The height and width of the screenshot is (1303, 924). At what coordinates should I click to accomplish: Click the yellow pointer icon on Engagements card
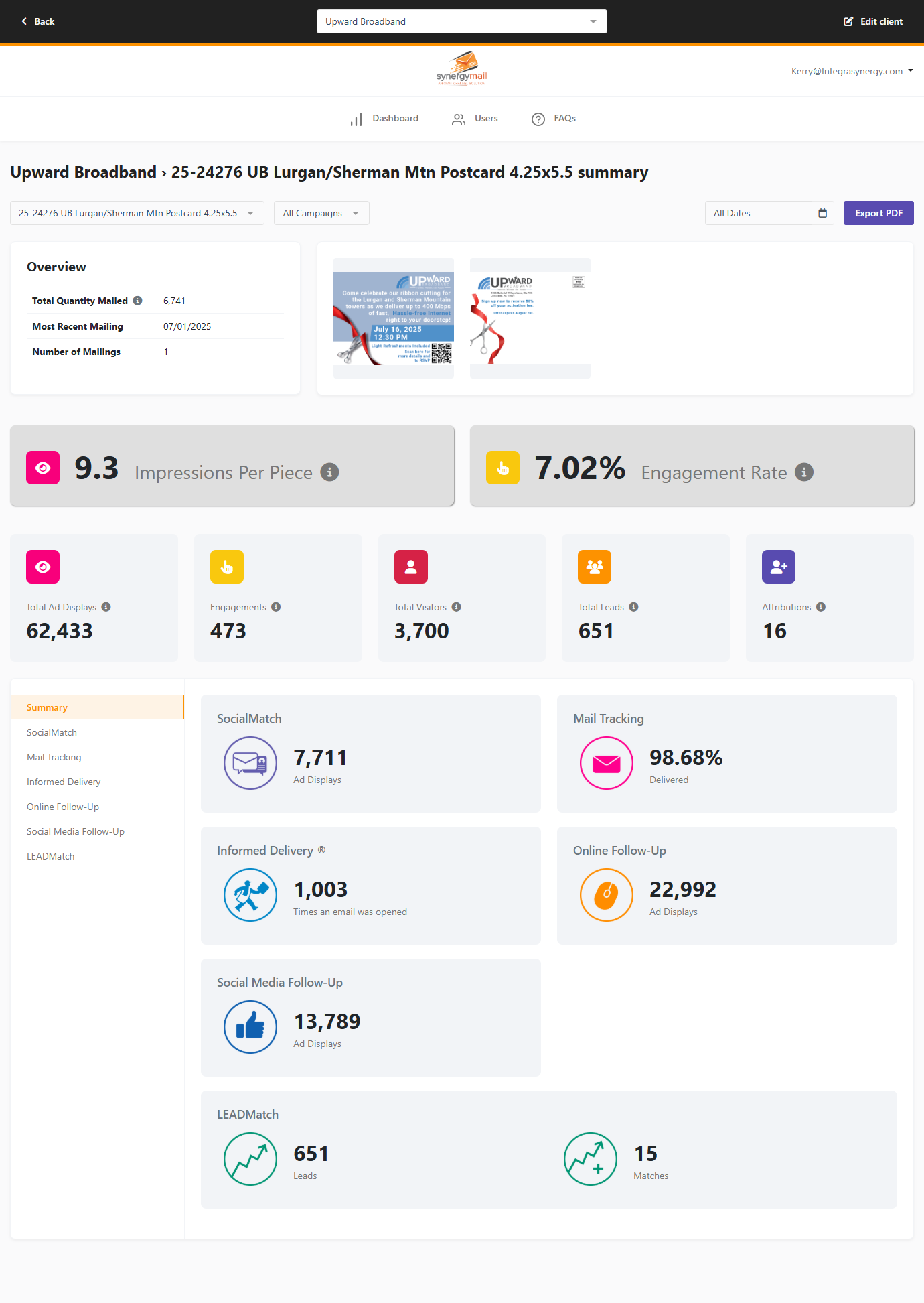[x=227, y=567]
